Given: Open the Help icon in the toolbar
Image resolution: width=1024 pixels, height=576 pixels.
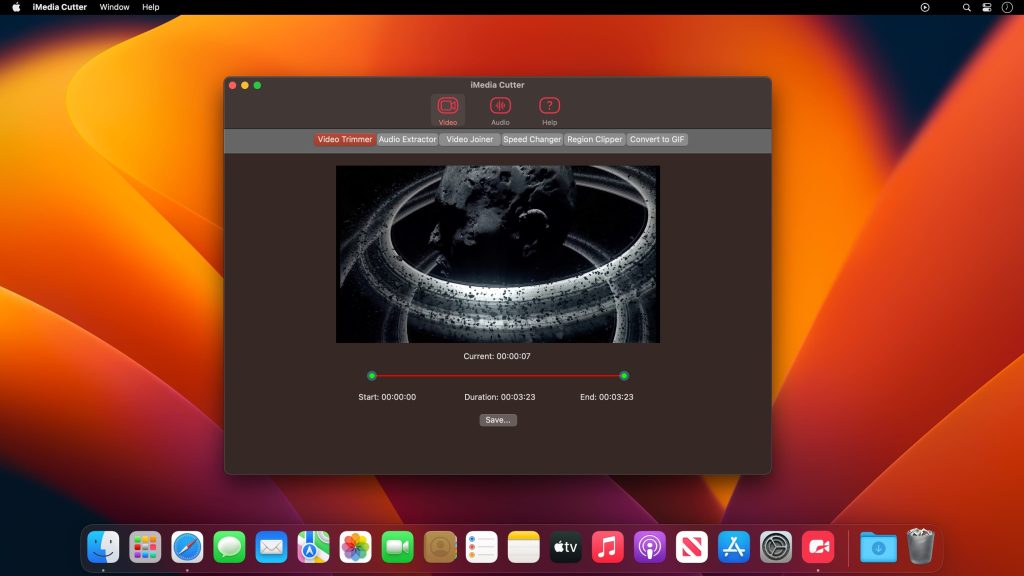Looking at the screenshot, I should coord(547,106).
